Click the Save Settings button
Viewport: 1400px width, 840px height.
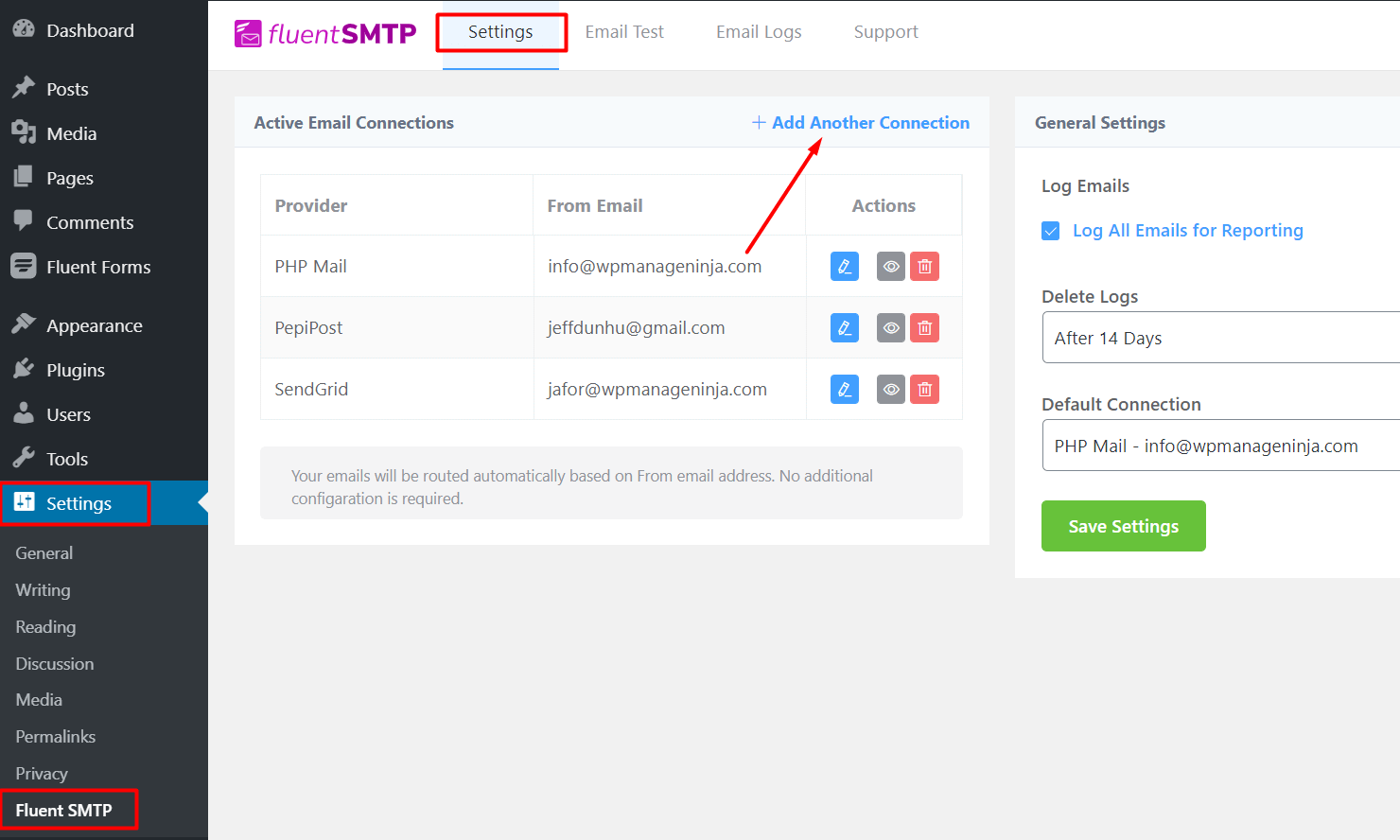point(1124,526)
